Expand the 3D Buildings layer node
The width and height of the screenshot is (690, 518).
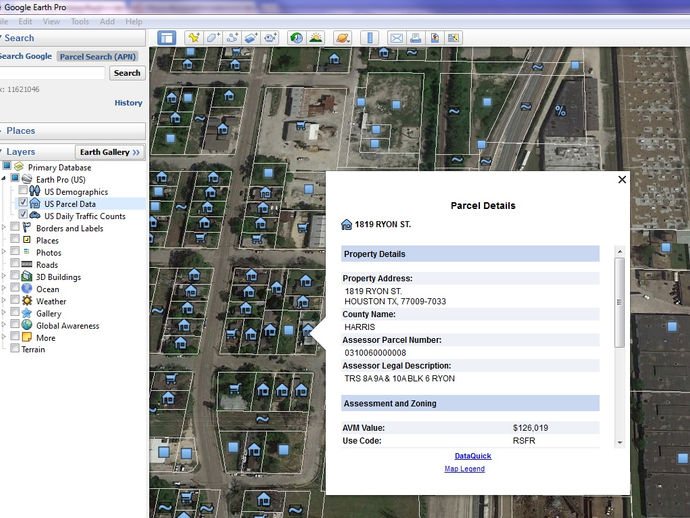pyautogui.click(x=4, y=276)
